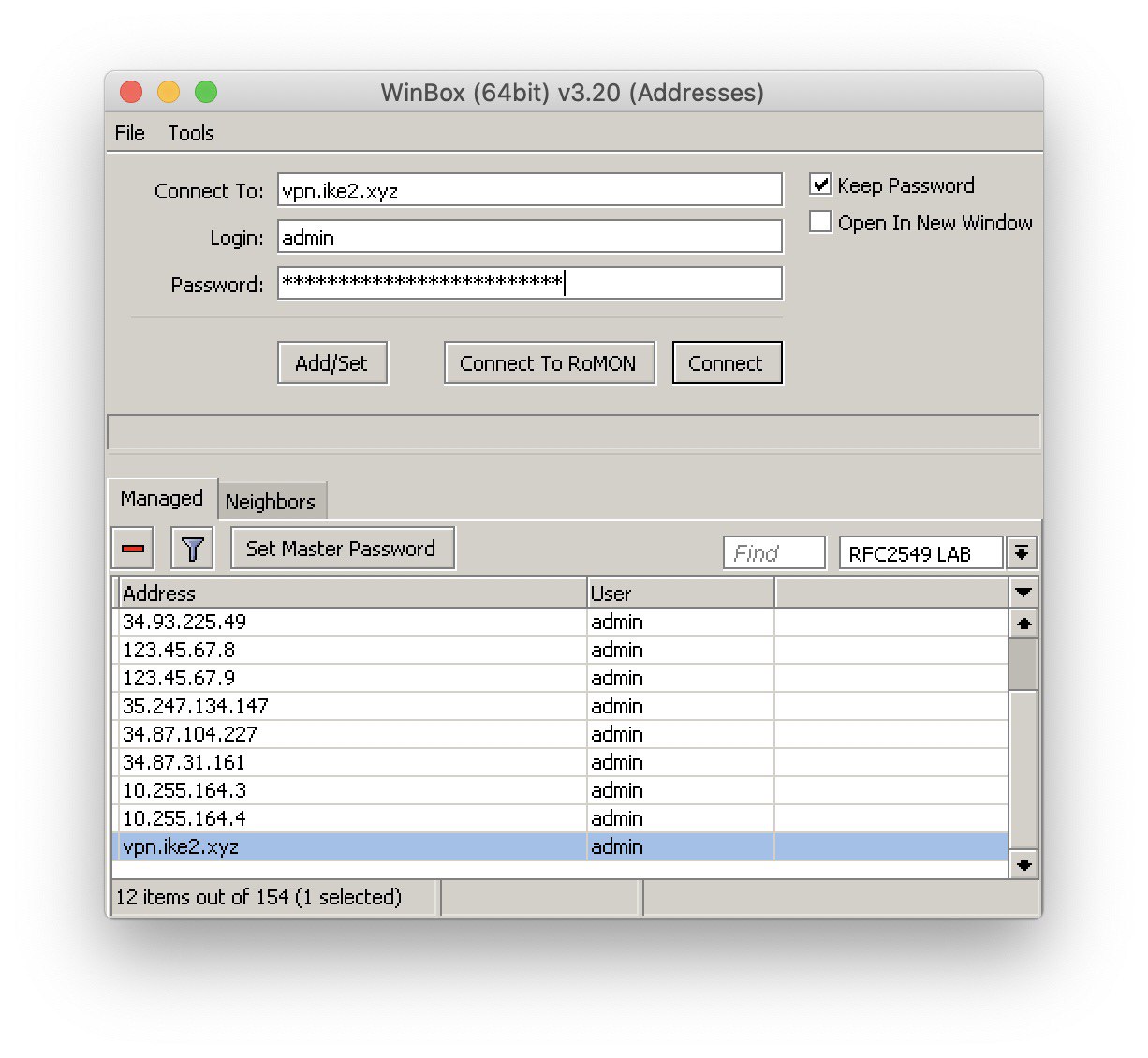1148x1058 pixels.
Task: Click Set Master Password button
Action: (343, 549)
